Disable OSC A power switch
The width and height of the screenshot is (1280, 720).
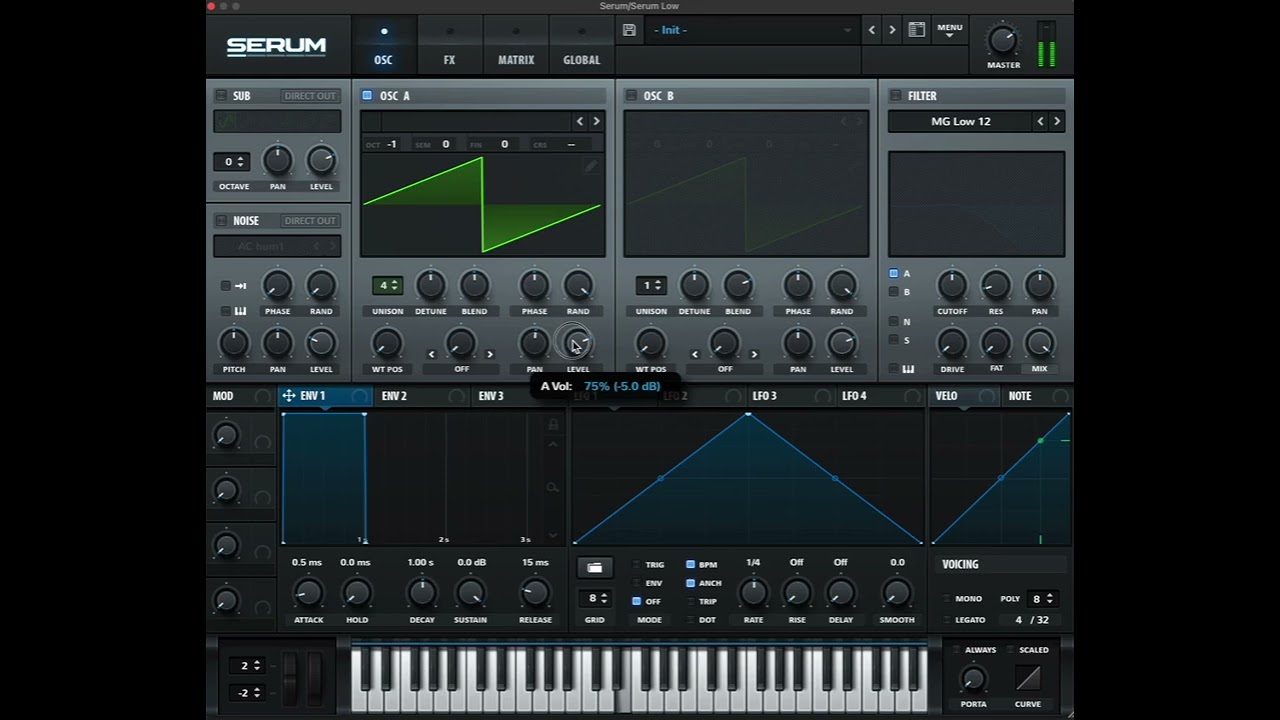coord(367,96)
